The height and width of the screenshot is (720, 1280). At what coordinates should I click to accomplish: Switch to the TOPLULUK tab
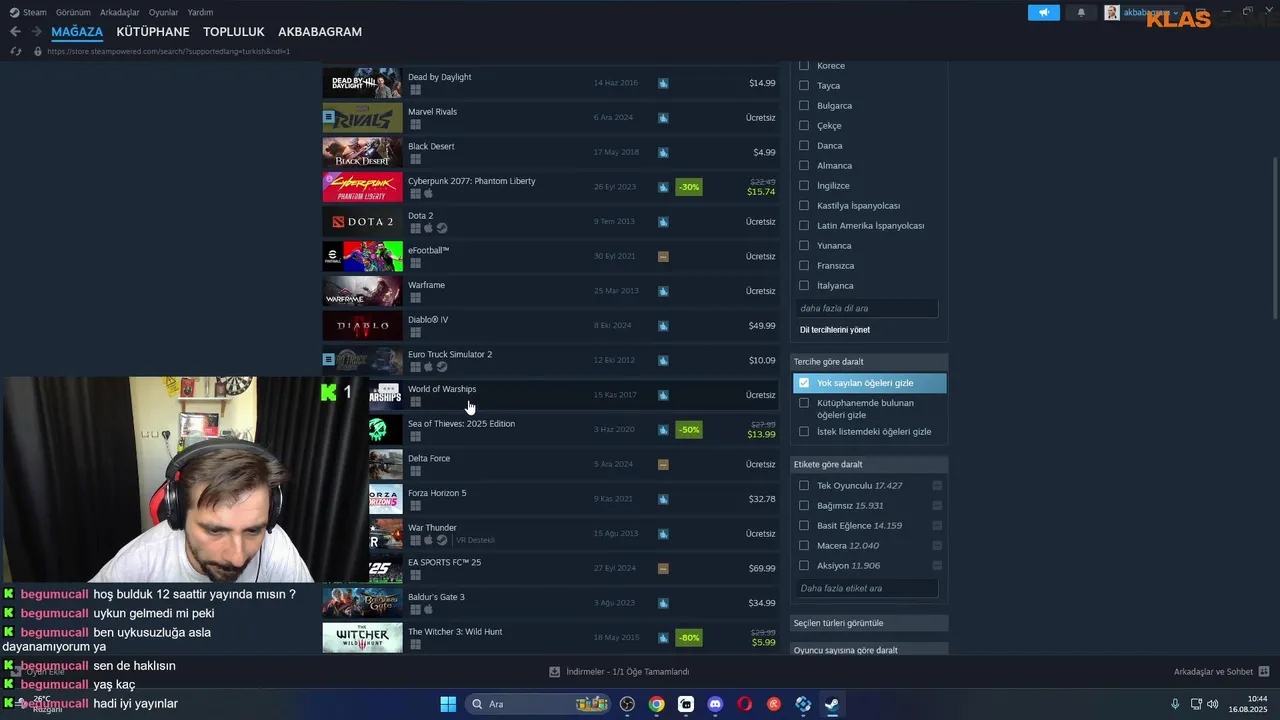pos(233,32)
